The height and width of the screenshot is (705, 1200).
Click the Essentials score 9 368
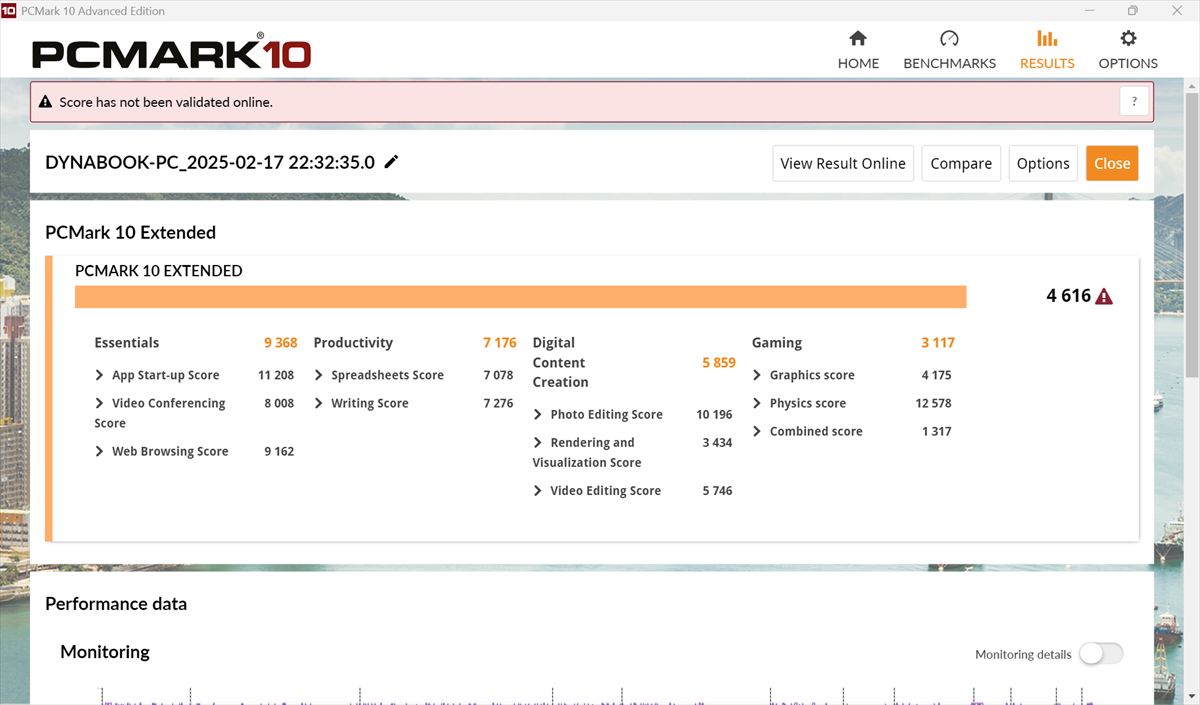[281, 342]
